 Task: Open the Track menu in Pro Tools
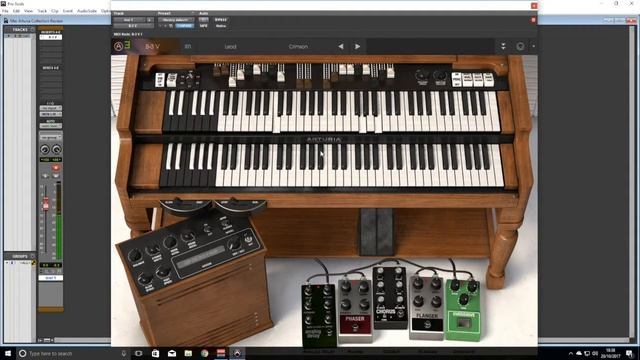42,11
